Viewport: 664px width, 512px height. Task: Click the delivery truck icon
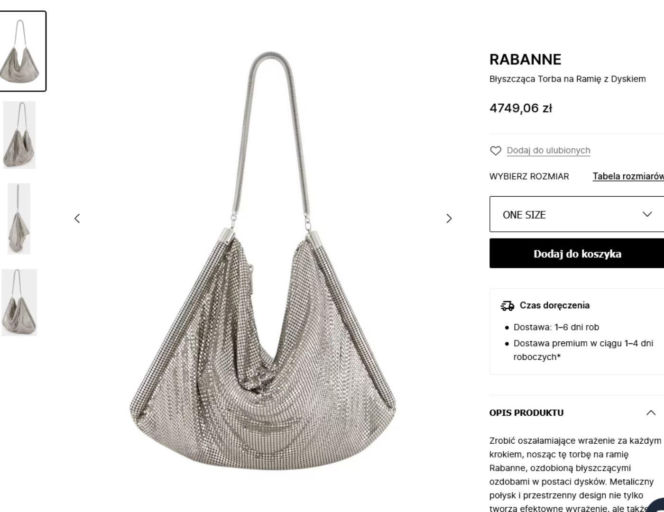[x=507, y=305]
